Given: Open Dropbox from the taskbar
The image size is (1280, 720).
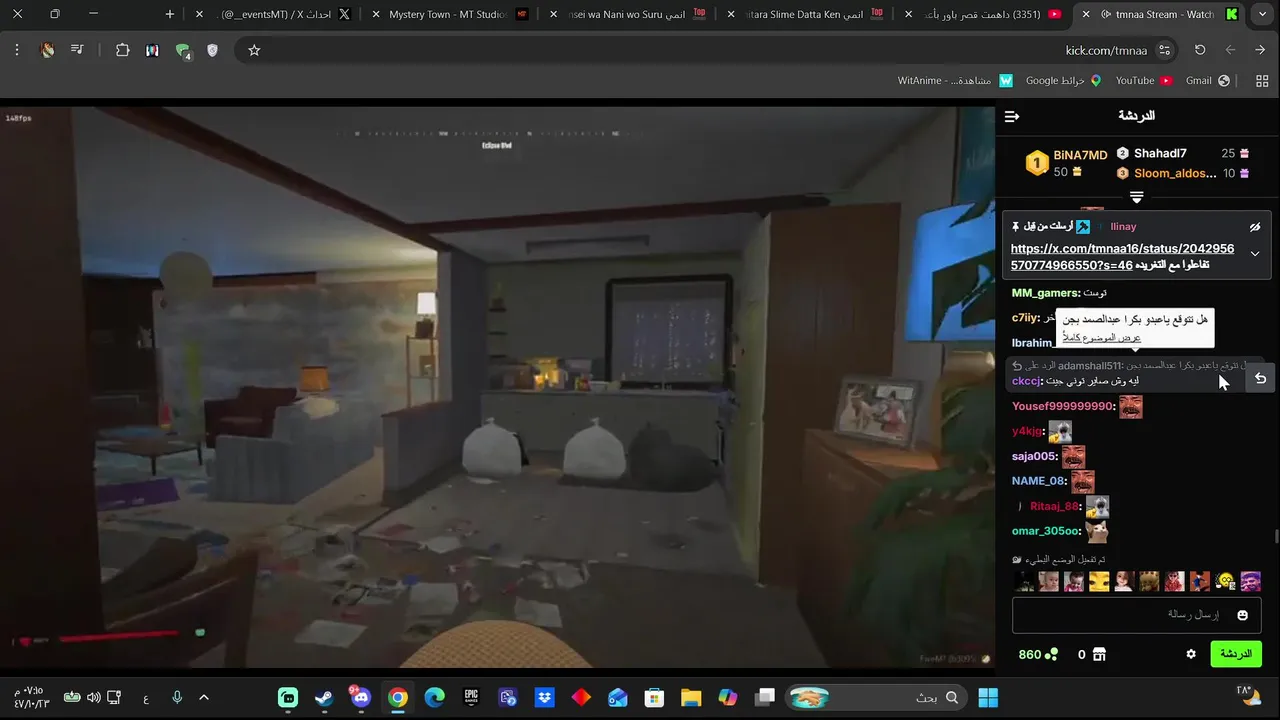Looking at the screenshot, I should click(x=544, y=697).
